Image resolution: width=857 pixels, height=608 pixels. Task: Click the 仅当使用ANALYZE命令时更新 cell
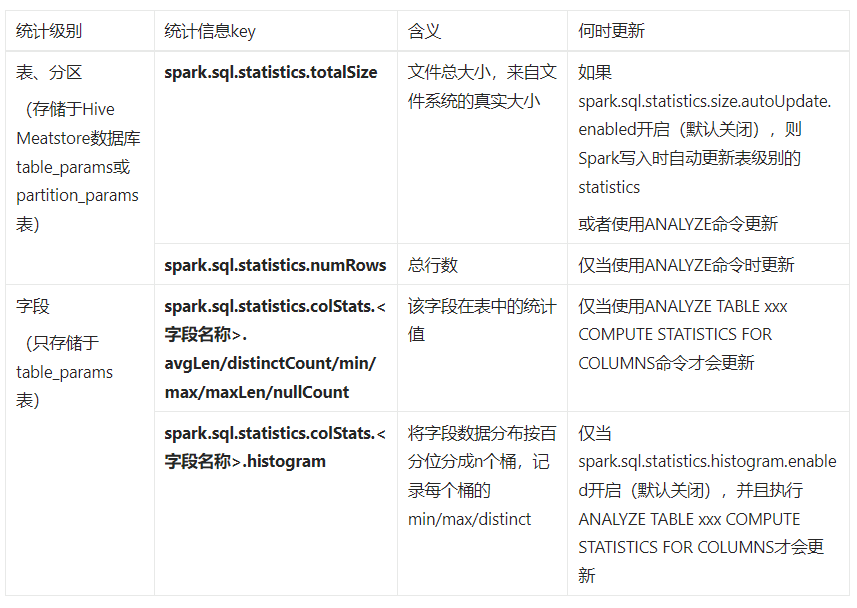click(687, 265)
